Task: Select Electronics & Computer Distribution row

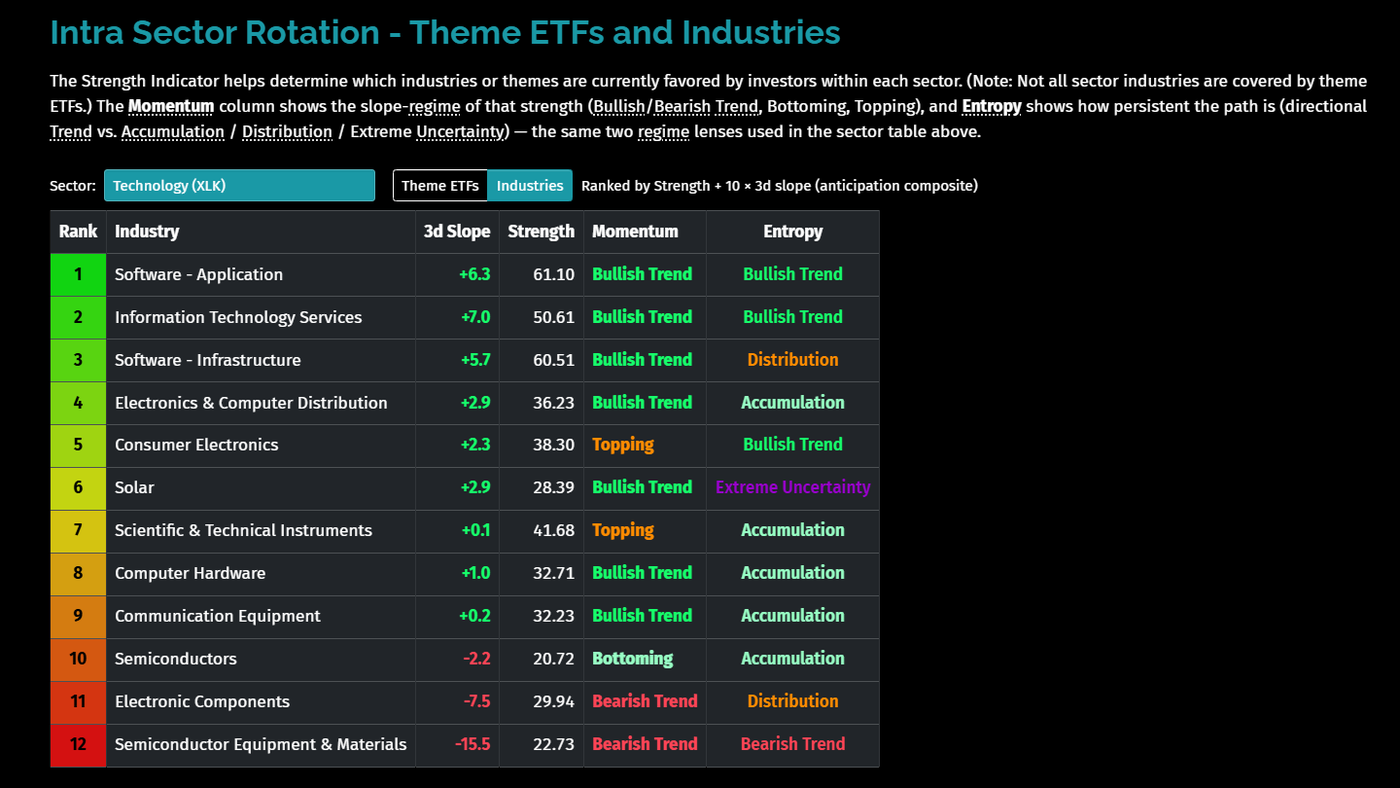Action: [465, 402]
